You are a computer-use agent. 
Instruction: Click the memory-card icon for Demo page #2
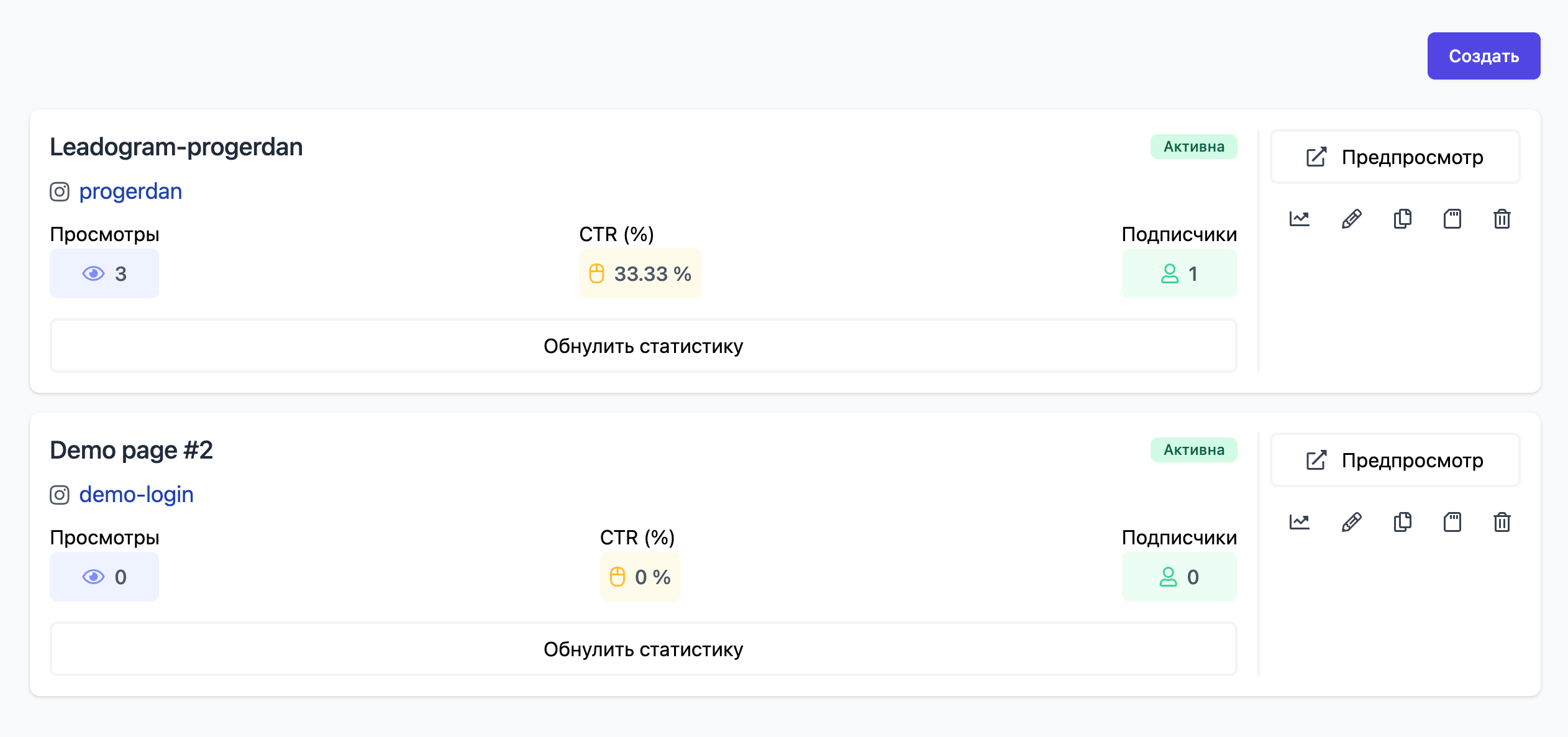[x=1452, y=522]
